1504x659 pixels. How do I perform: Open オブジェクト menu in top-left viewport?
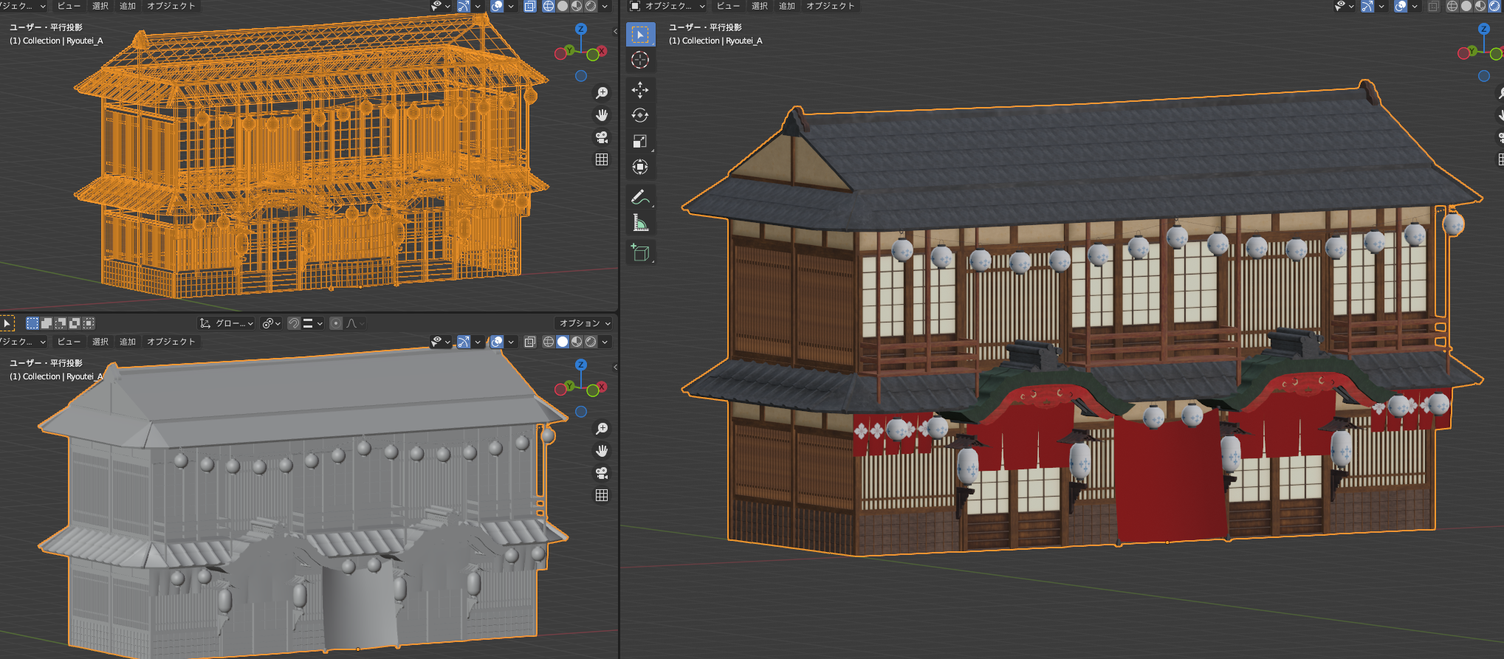[171, 6]
